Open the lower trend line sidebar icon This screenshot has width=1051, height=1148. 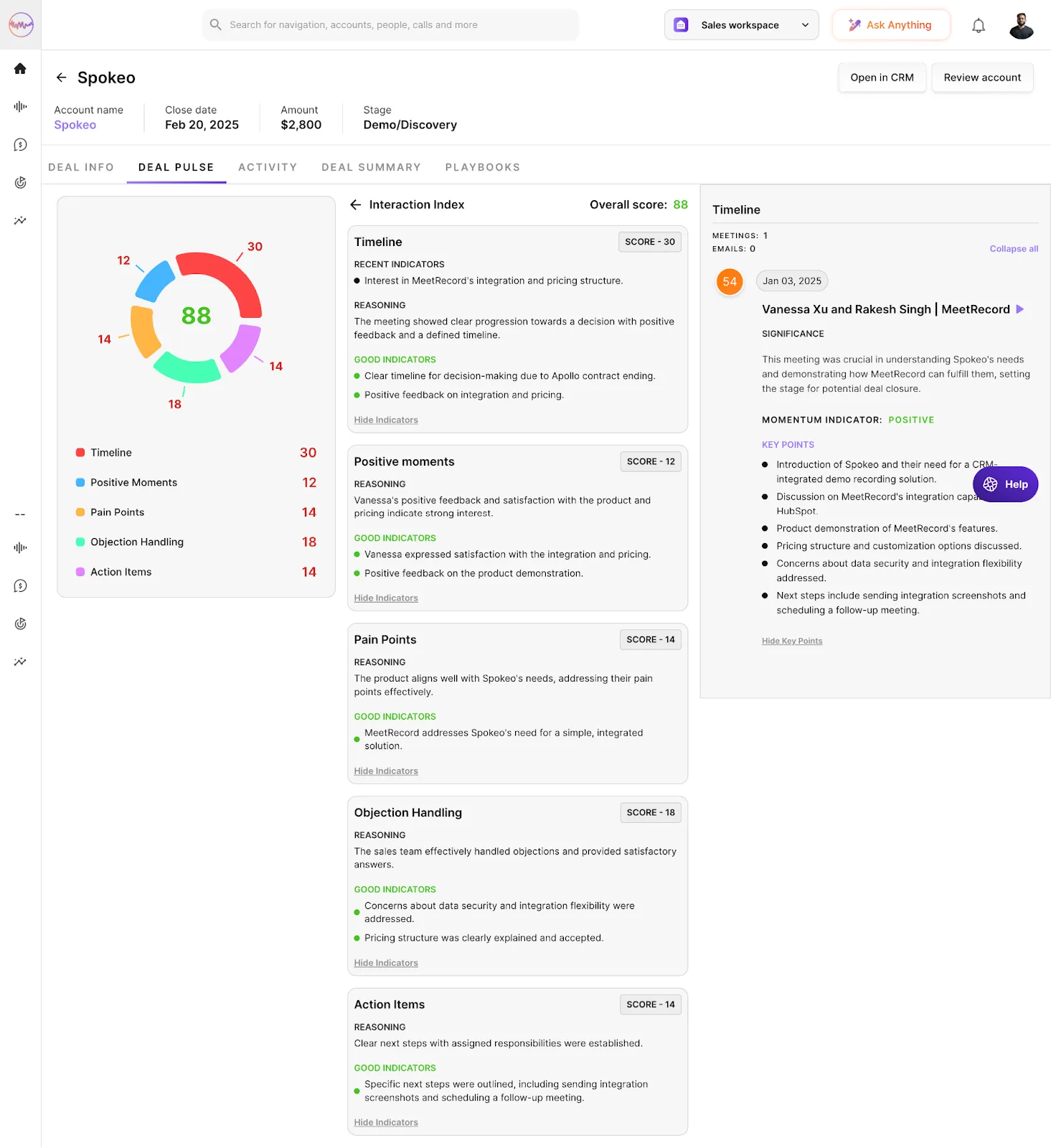point(20,662)
